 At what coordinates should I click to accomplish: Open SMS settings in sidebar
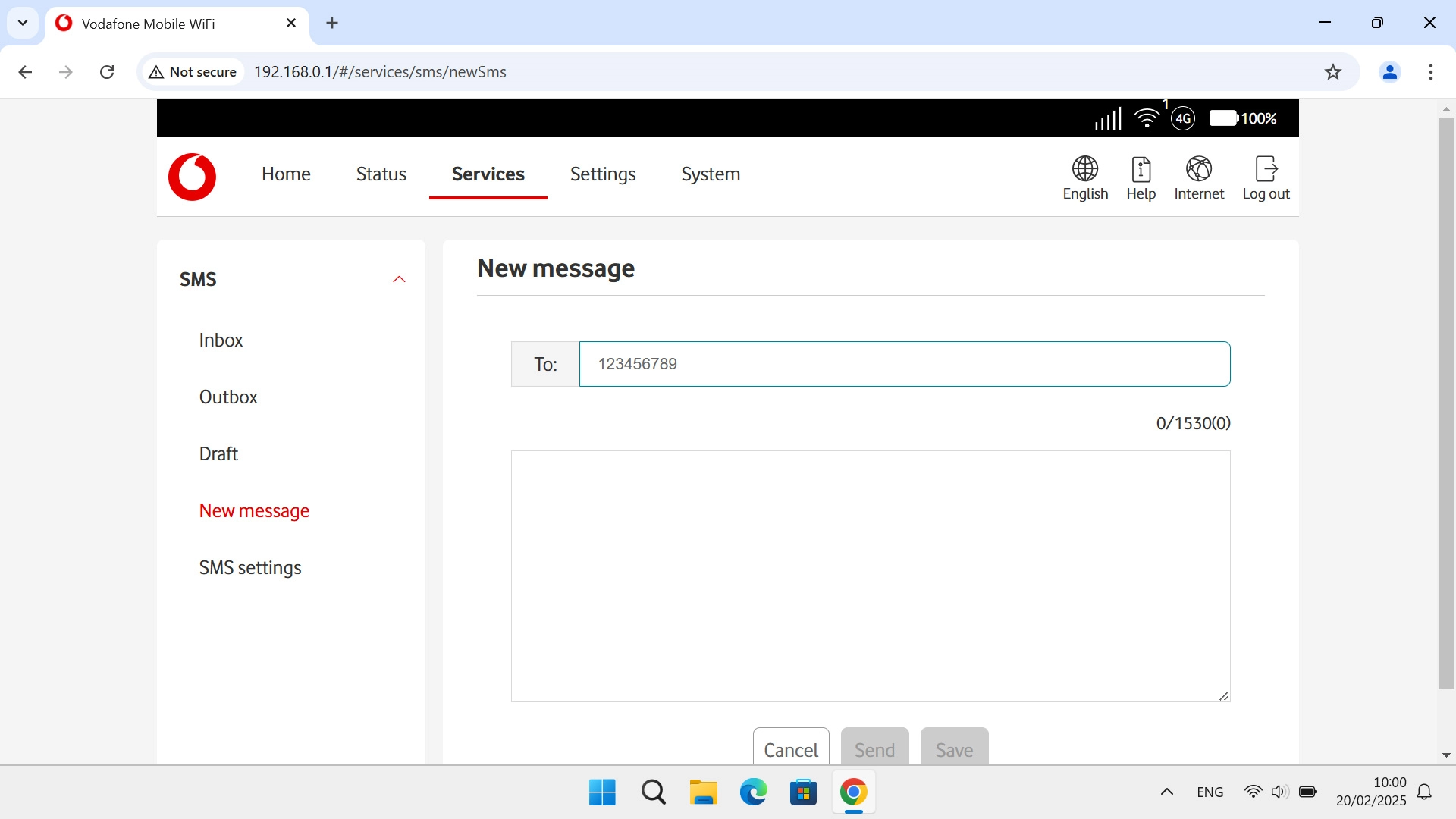click(x=250, y=568)
